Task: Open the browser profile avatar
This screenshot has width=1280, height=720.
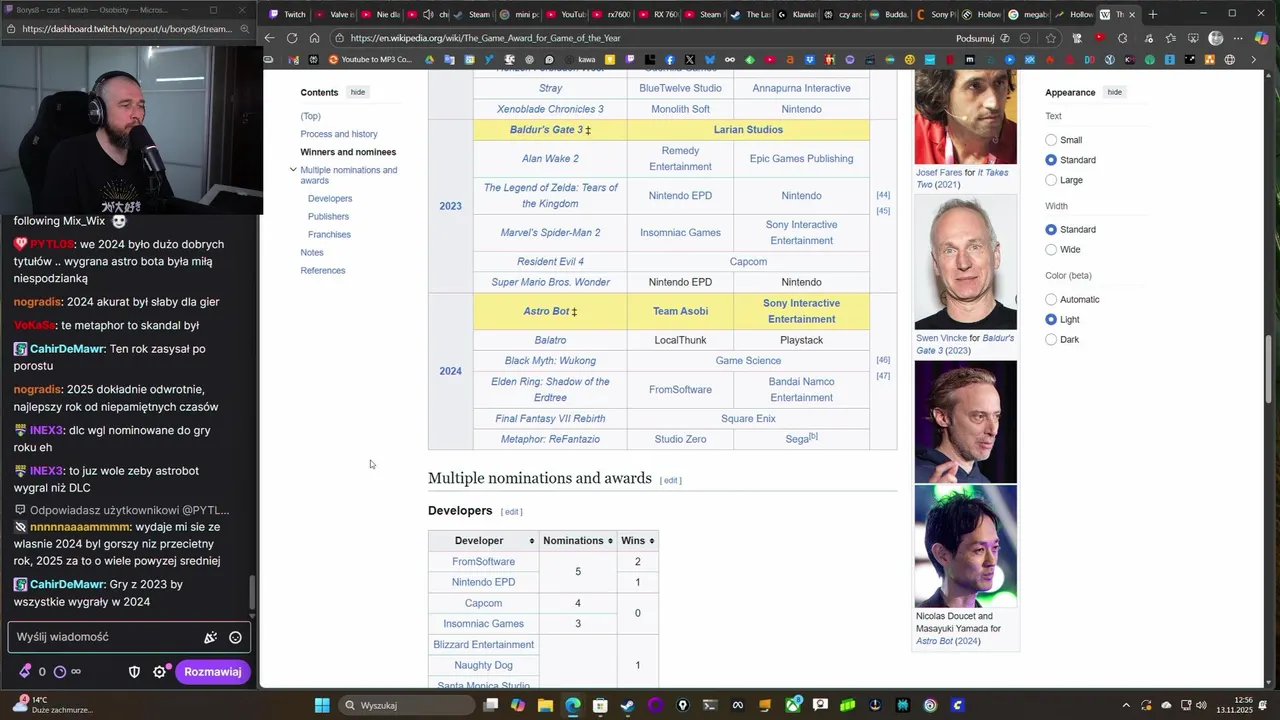Action: pos(1216,38)
